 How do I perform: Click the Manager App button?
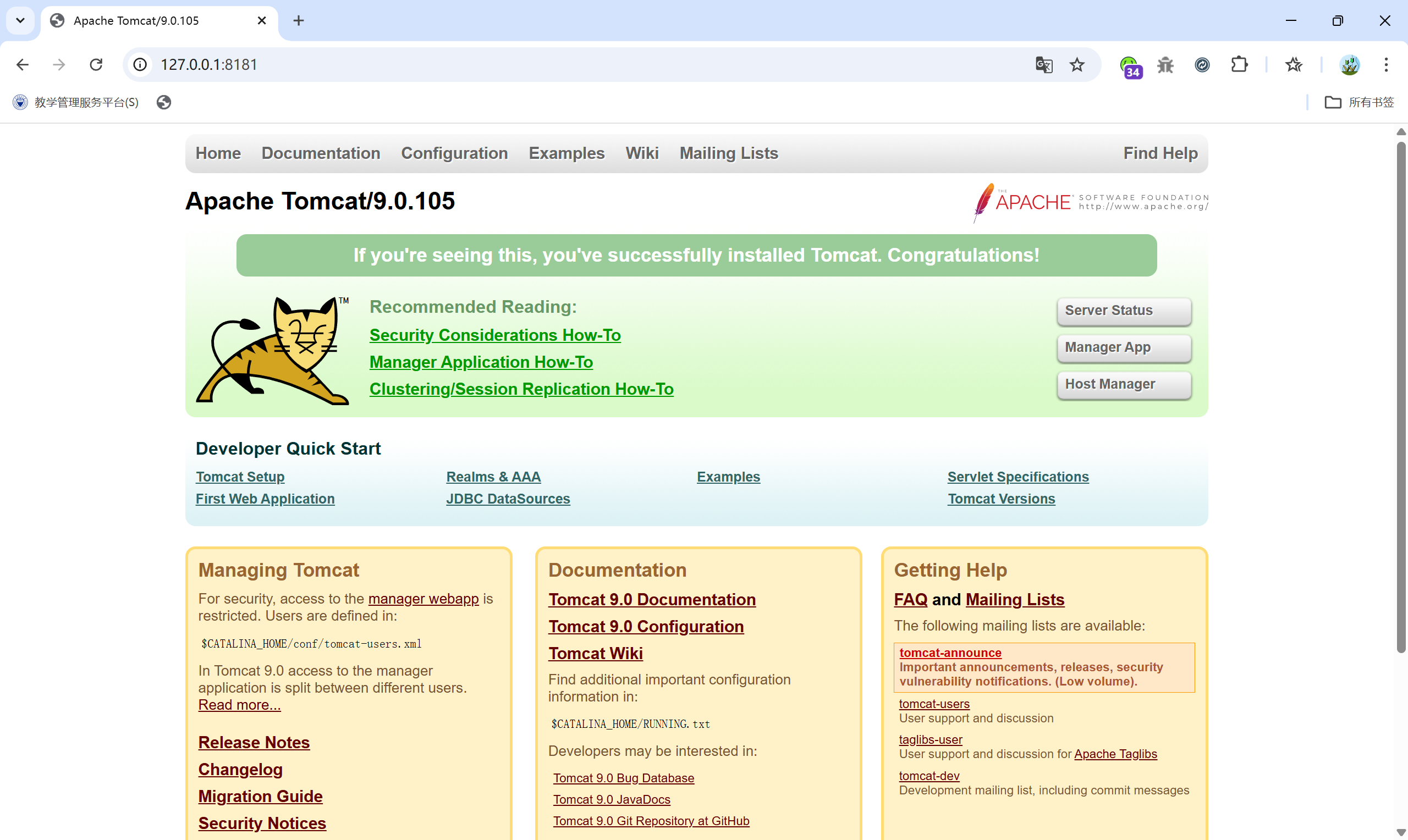[1123, 347]
